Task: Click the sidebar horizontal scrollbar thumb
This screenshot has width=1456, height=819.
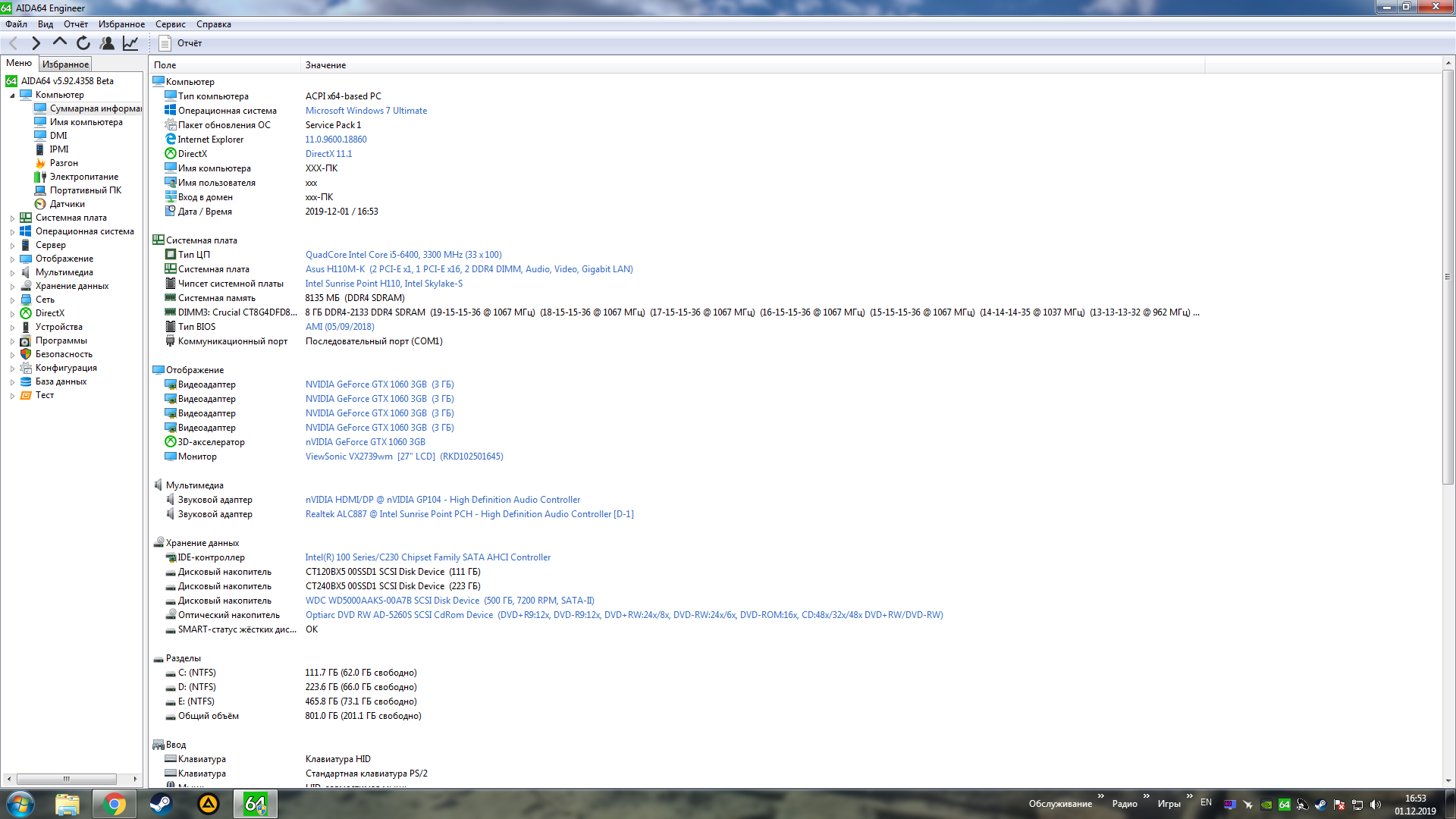Action: (x=67, y=779)
